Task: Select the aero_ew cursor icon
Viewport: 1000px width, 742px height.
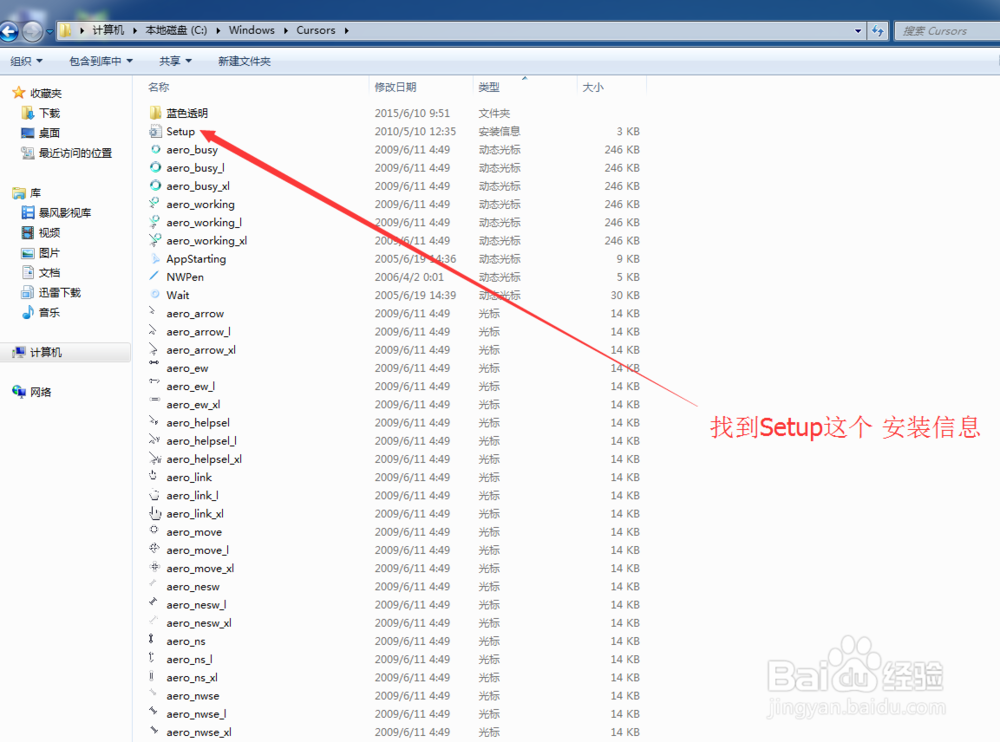Action: coord(154,363)
